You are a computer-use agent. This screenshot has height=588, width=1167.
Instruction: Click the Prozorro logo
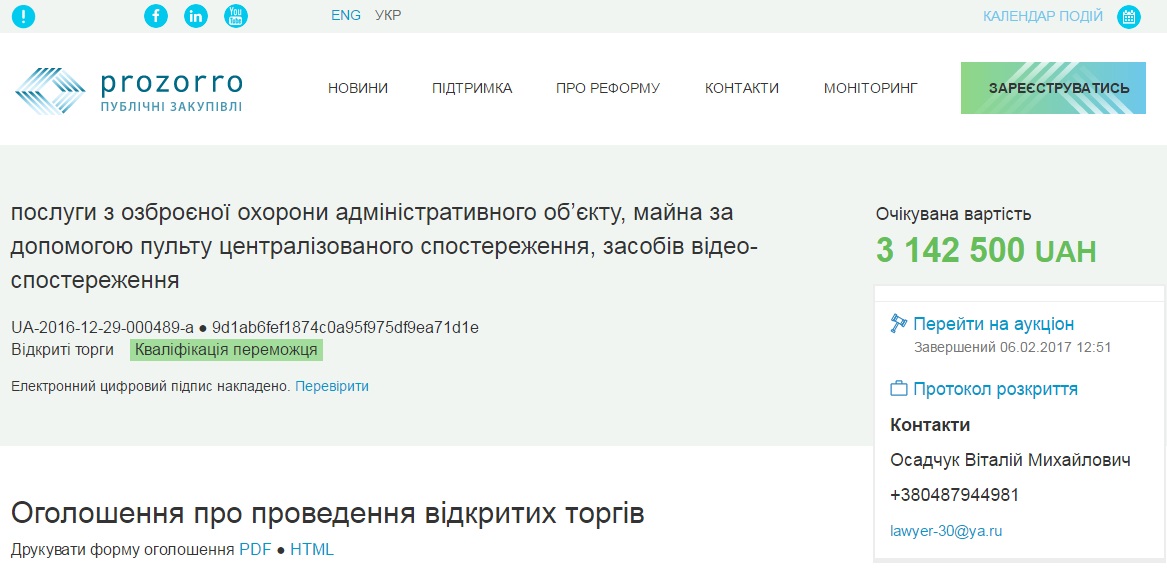click(x=129, y=89)
